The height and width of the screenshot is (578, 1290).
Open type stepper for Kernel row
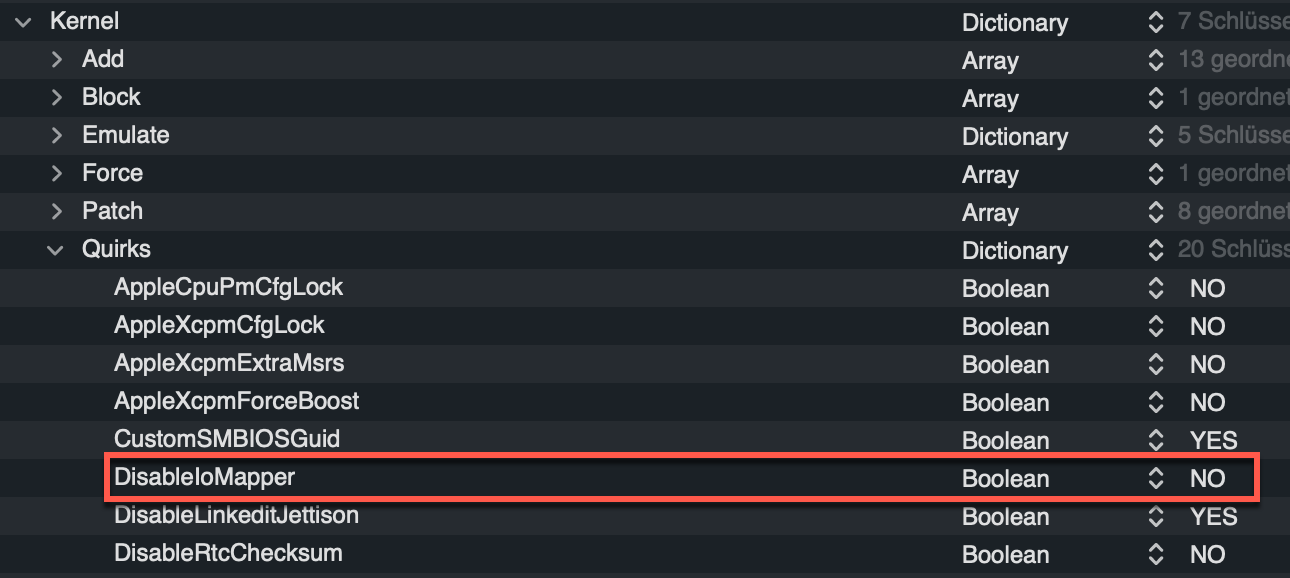1155,22
